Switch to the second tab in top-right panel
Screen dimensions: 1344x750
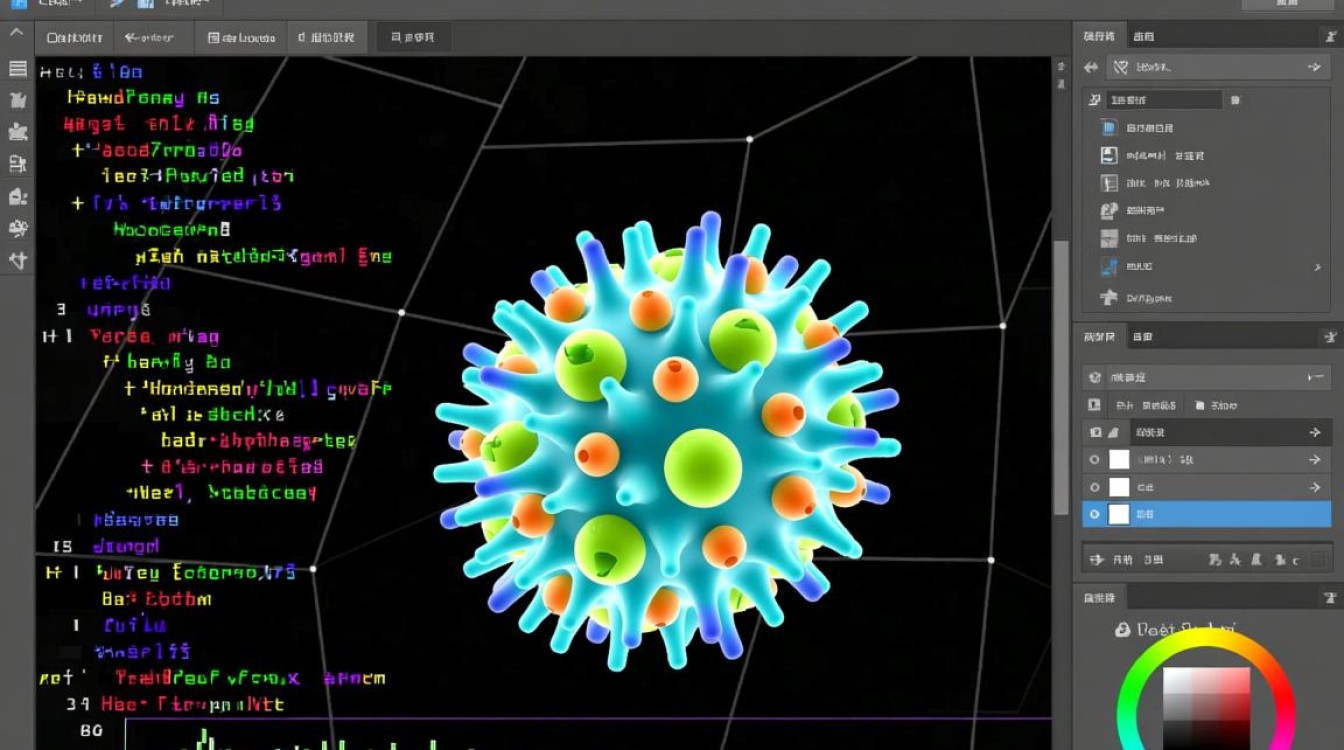1143,37
